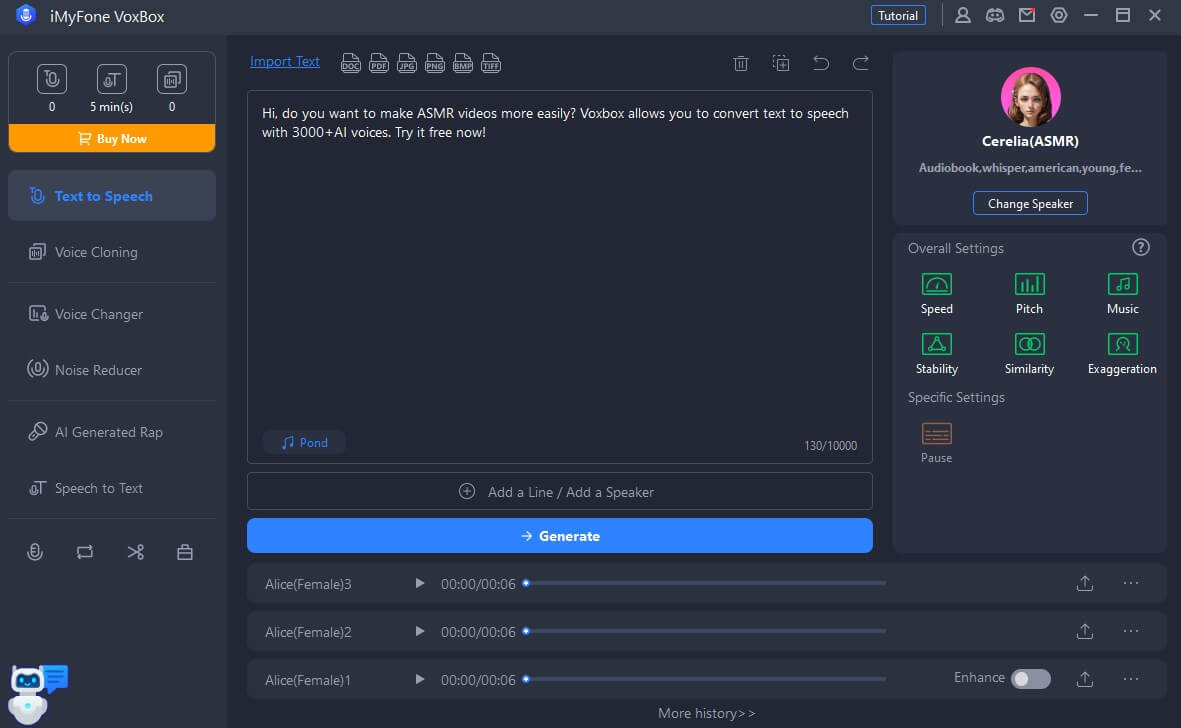Open the Music setting
The image size is (1181, 728).
click(1122, 294)
